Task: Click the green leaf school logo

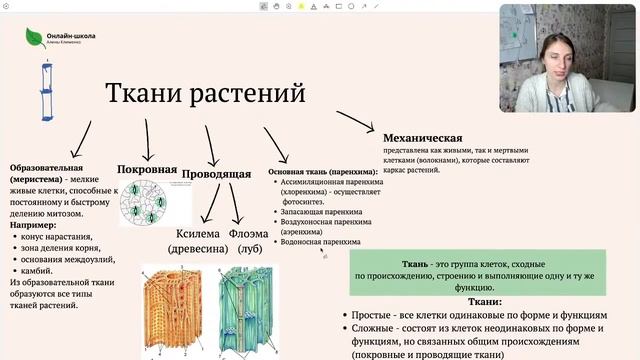Action: (x=35, y=38)
